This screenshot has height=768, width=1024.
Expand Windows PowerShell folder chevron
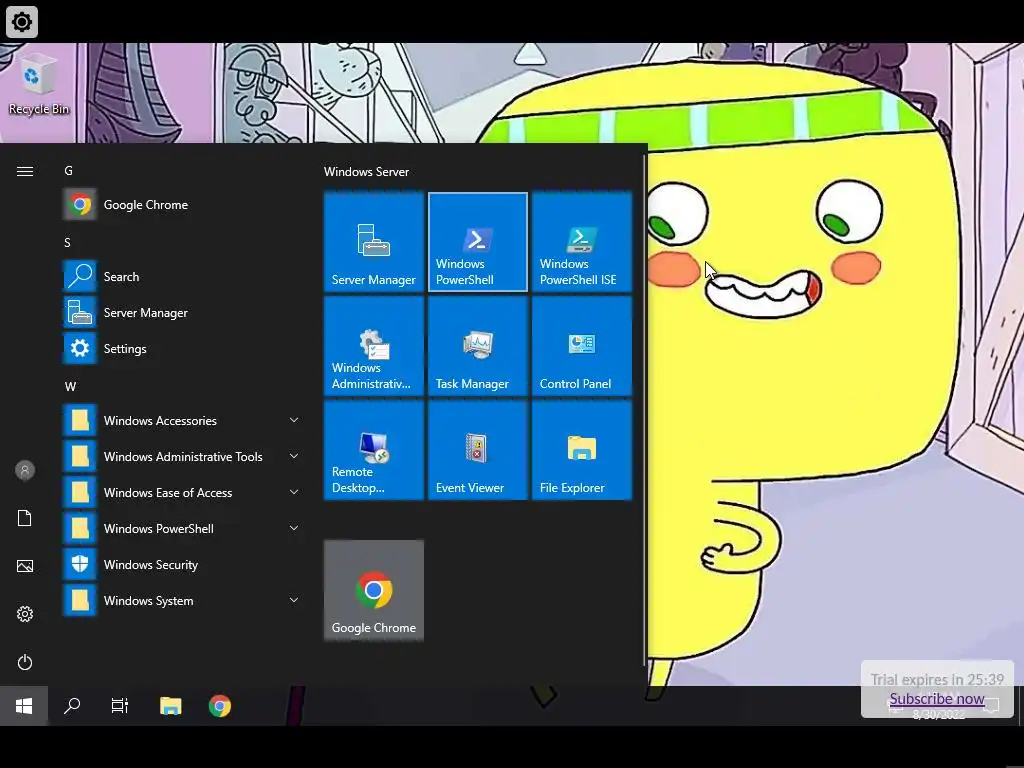[294, 528]
